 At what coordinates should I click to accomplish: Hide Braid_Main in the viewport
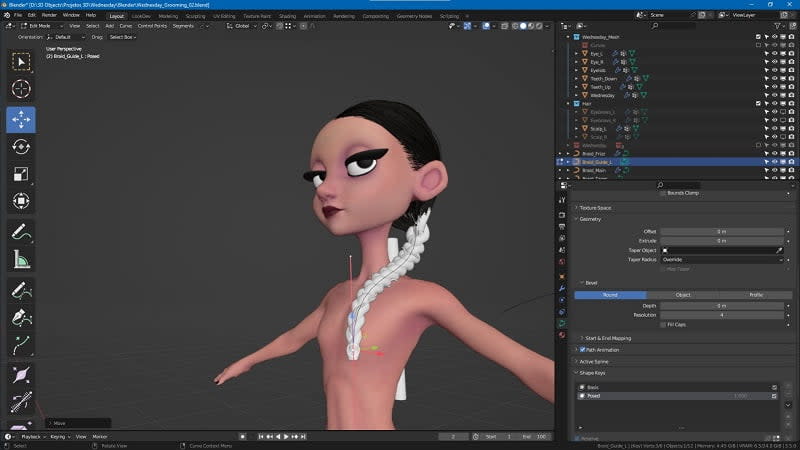[774, 170]
